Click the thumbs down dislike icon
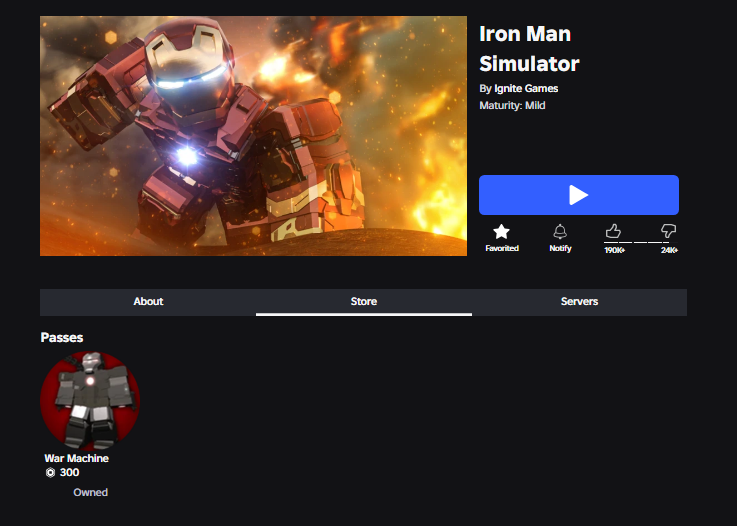This screenshot has height=526, width=737. tap(668, 230)
